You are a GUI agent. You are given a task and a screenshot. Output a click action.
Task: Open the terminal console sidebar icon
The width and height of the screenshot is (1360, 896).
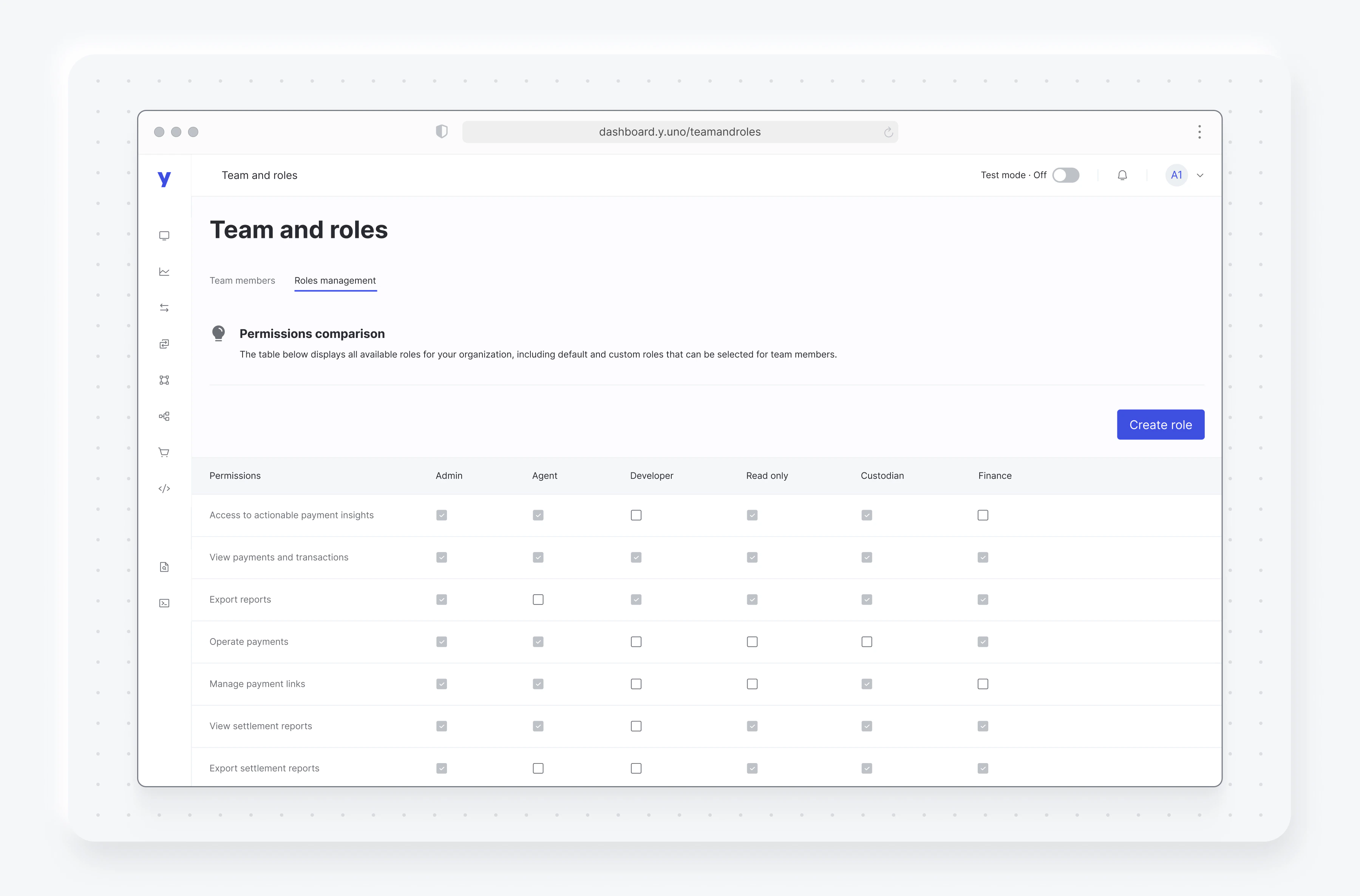164,603
